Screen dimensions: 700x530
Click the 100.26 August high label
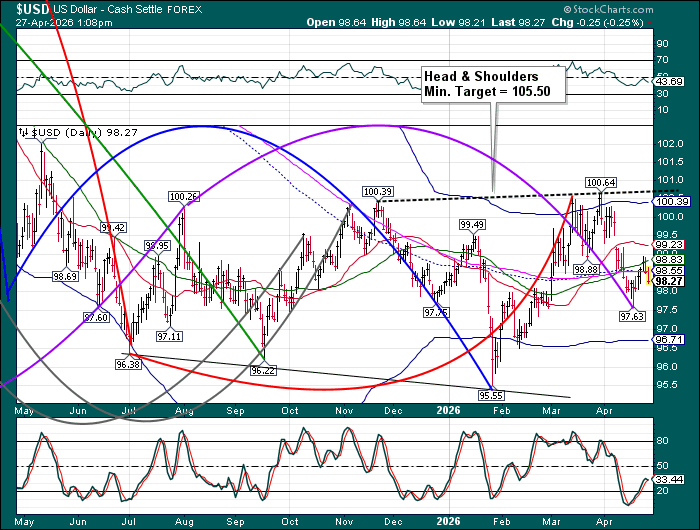pos(184,196)
